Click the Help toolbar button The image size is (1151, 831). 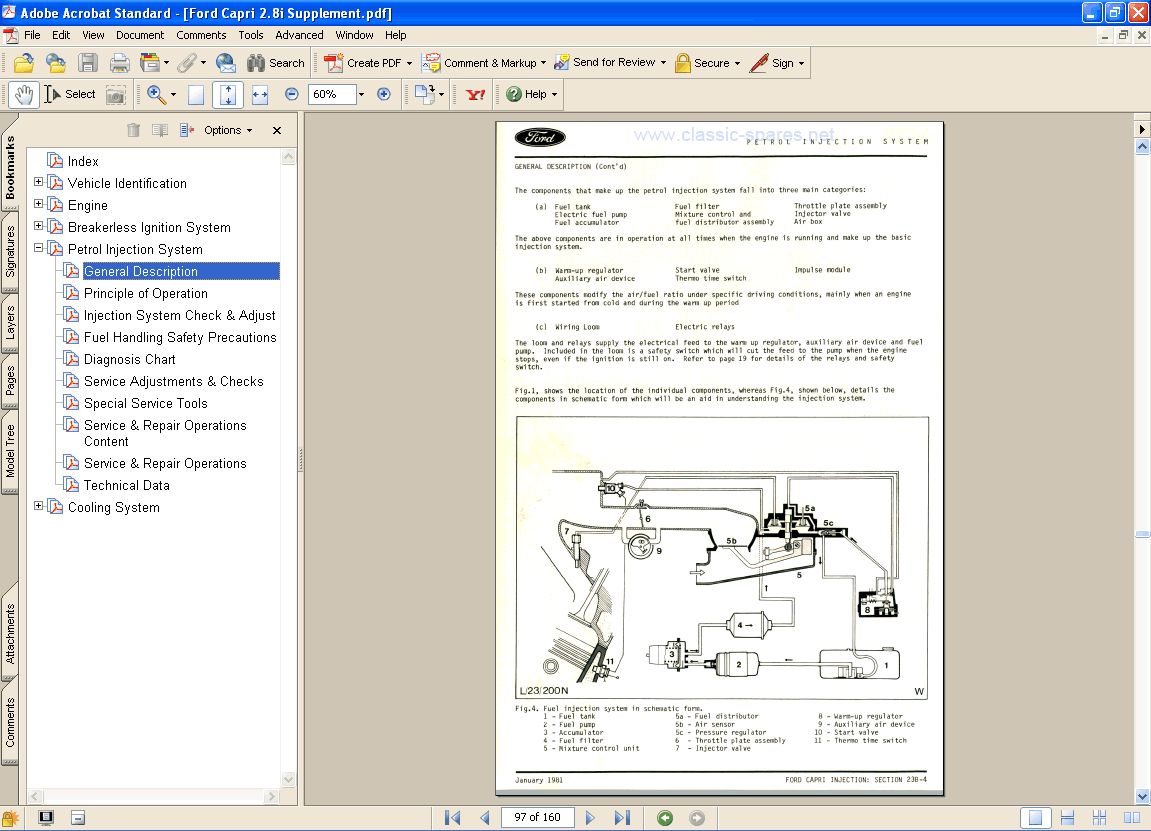[x=531, y=94]
